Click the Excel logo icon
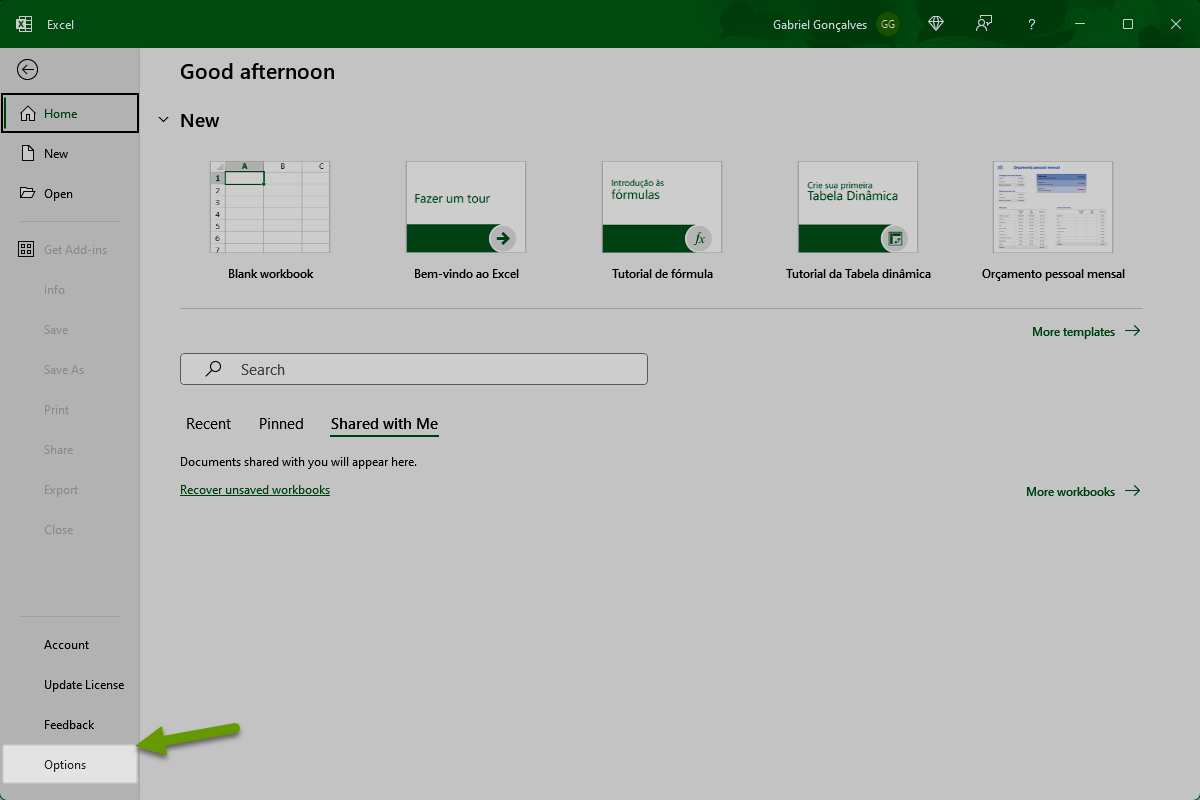 coord(24,24)
